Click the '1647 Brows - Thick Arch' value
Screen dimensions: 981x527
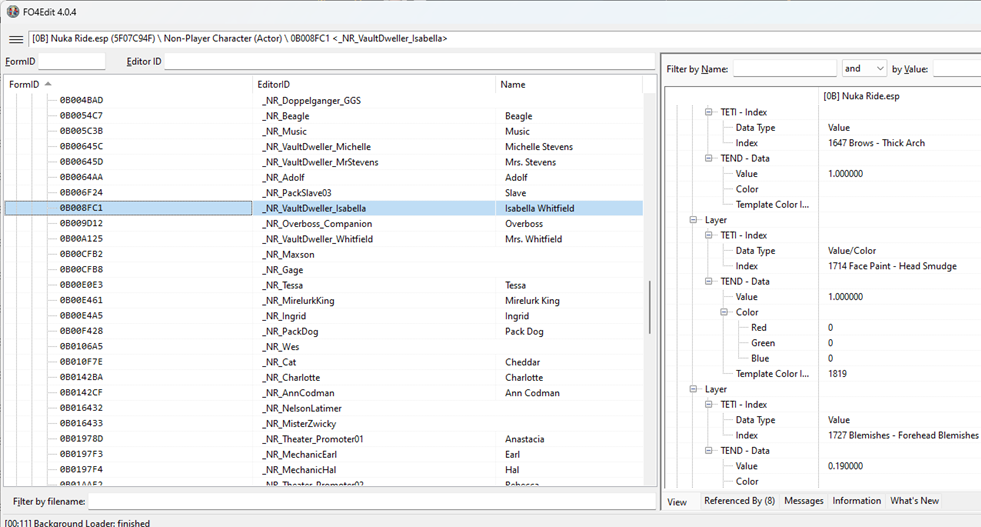coord(876,143)
